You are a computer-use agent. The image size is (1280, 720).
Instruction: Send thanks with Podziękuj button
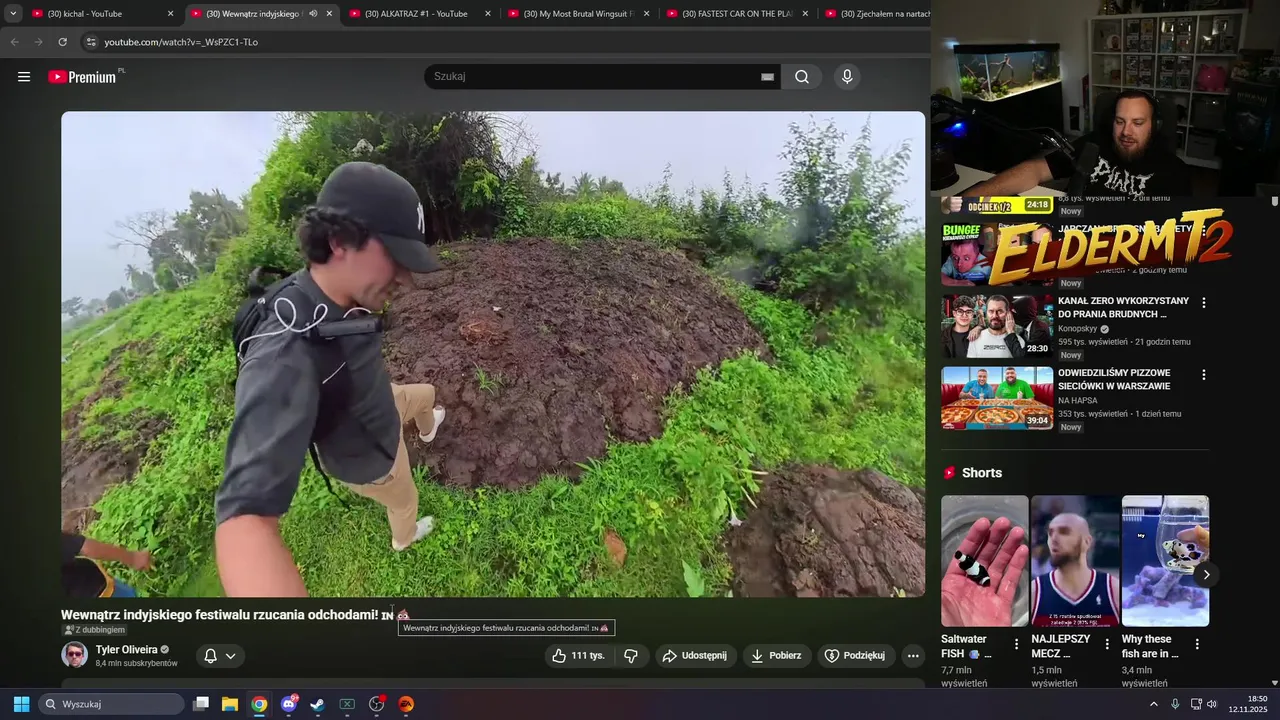[x=855, y=656]
